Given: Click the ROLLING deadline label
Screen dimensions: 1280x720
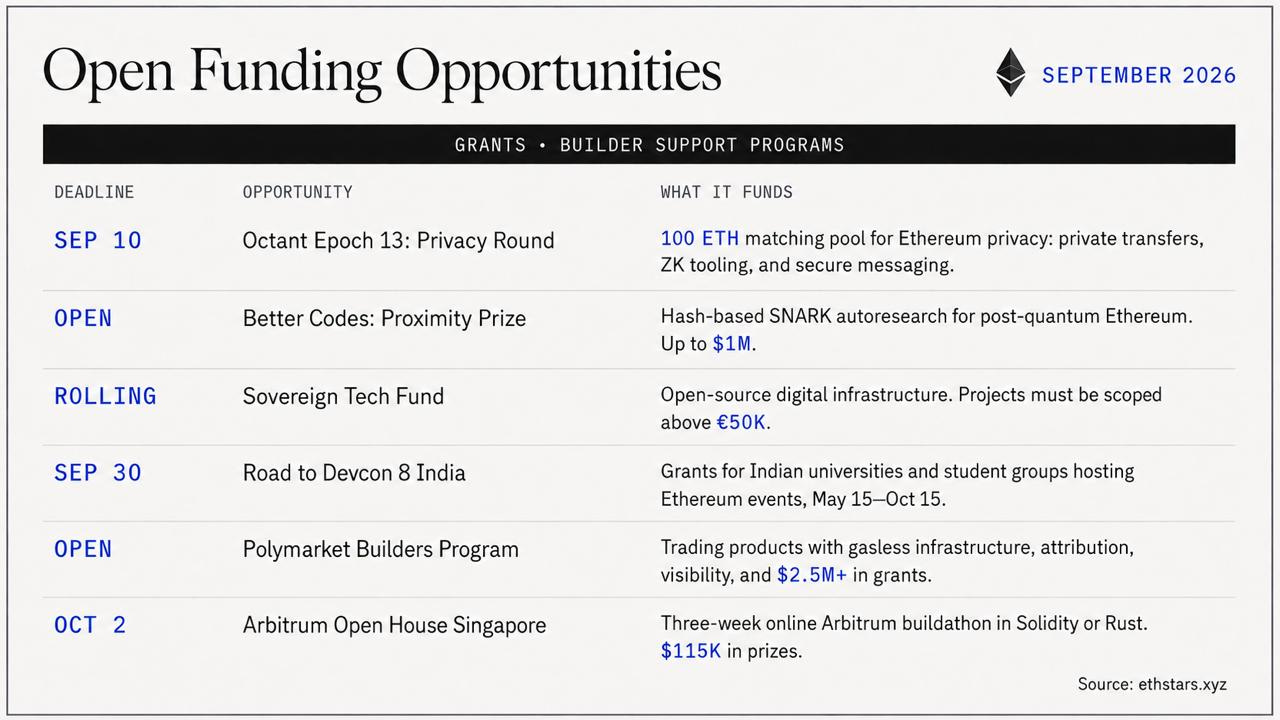Looking at the screenshot, I should tap(105, 396).
